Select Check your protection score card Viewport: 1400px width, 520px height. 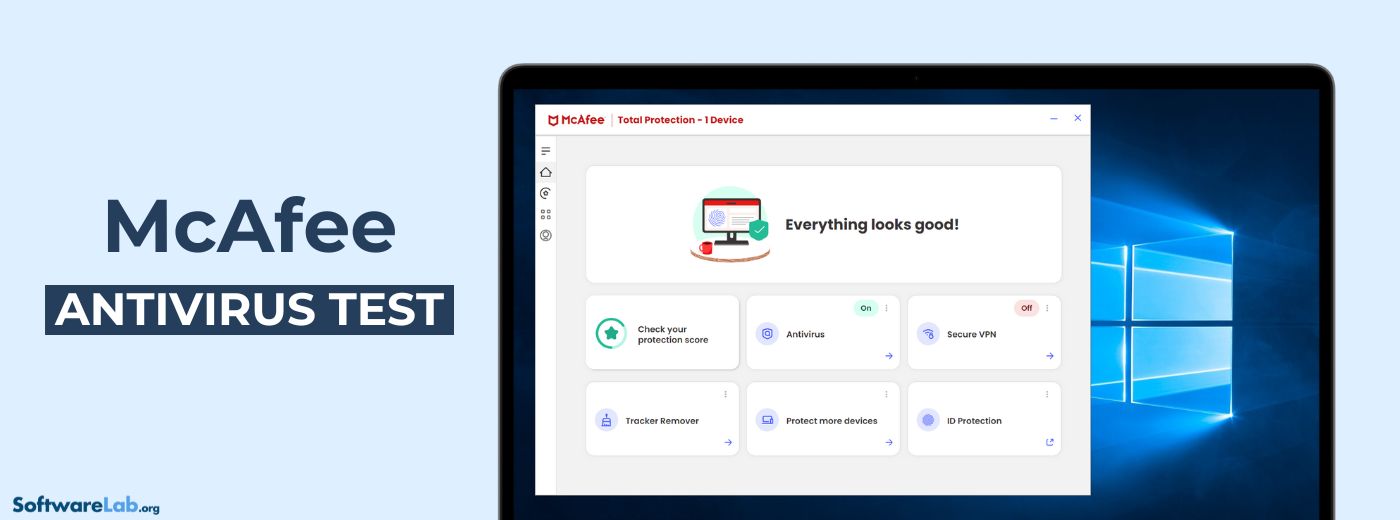point(662,333)
